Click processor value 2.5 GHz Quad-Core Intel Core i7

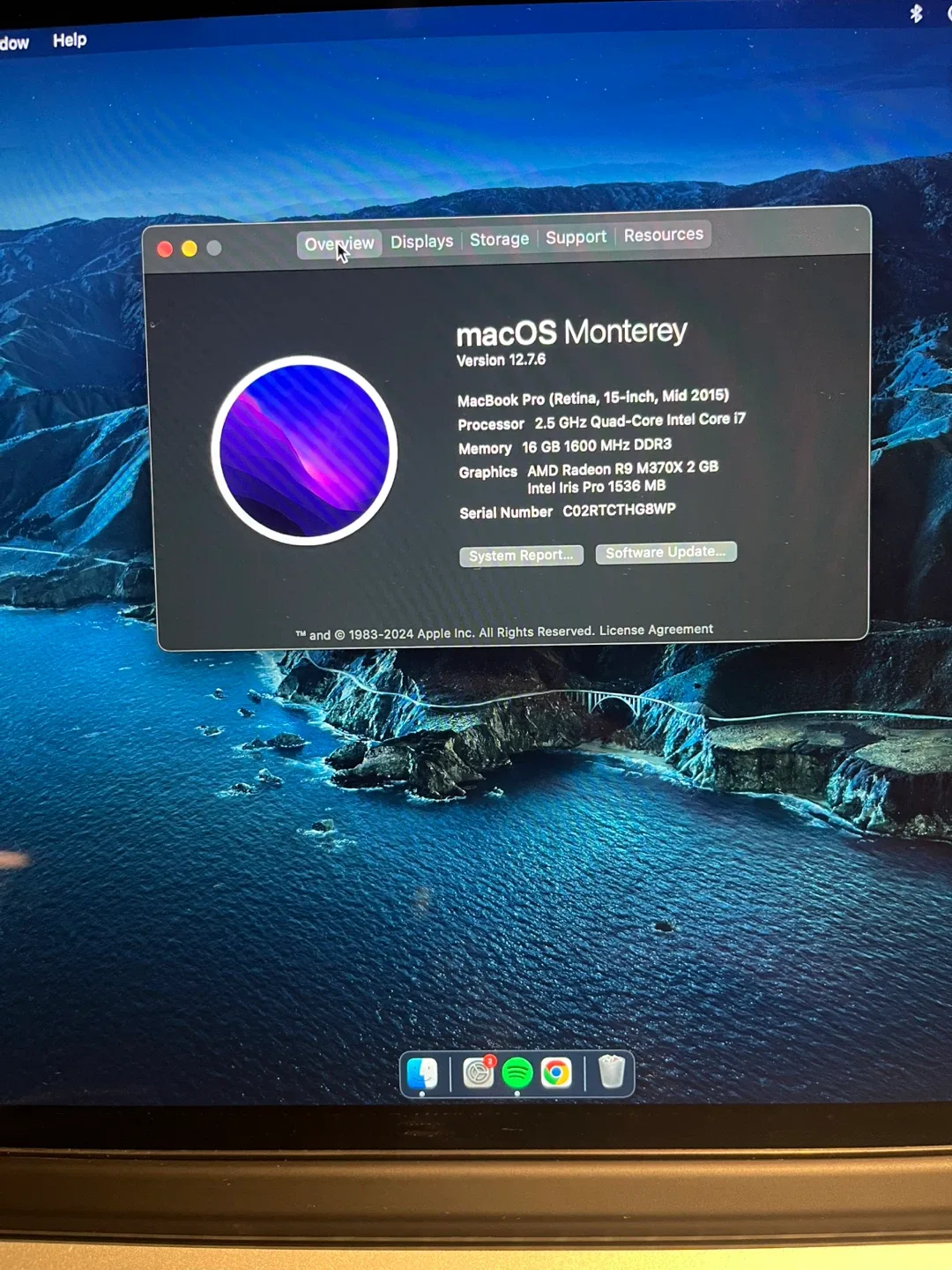click(640, 421)
